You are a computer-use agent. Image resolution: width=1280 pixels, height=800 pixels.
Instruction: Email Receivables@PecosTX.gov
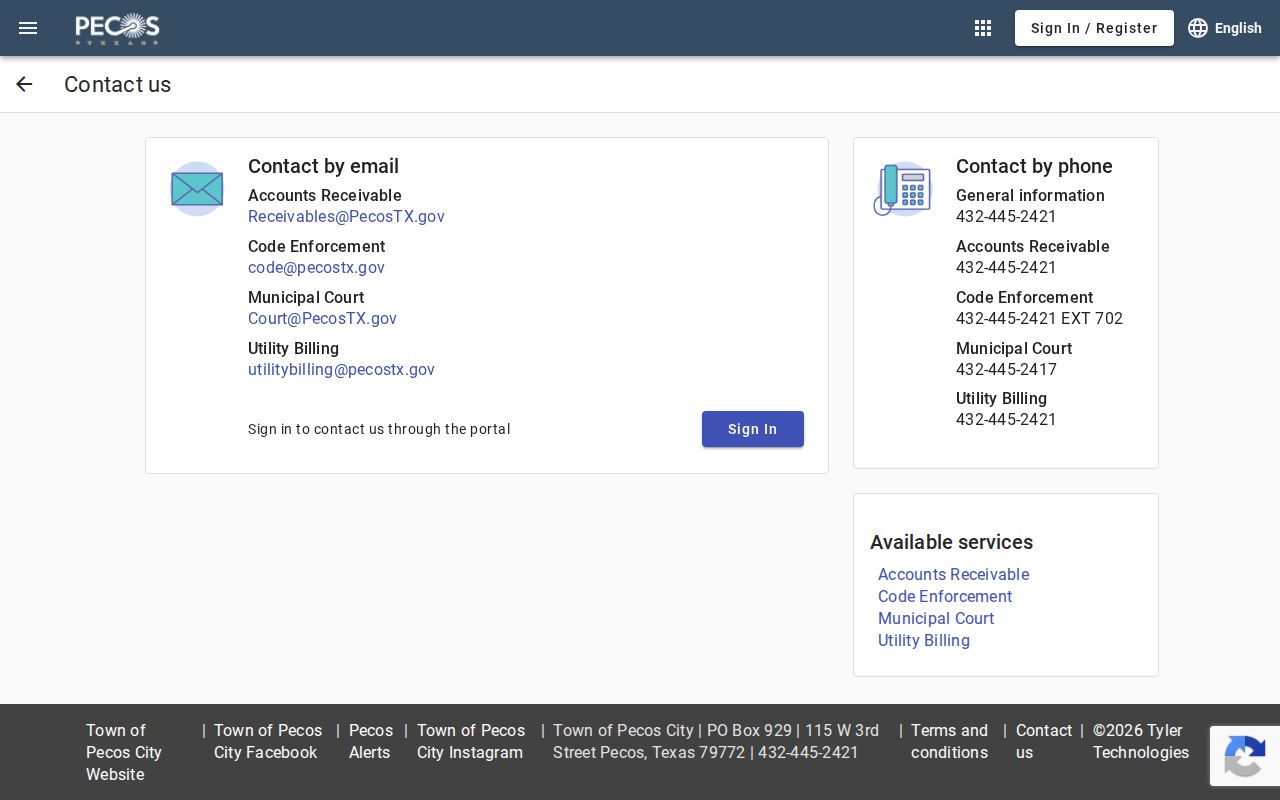pyautogui.click(x=346, y=216)
